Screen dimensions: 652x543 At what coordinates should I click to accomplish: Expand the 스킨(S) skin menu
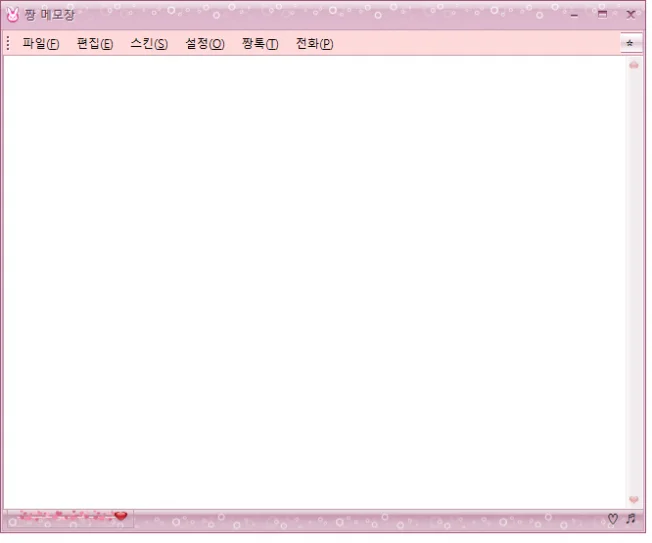click(148, 44)
